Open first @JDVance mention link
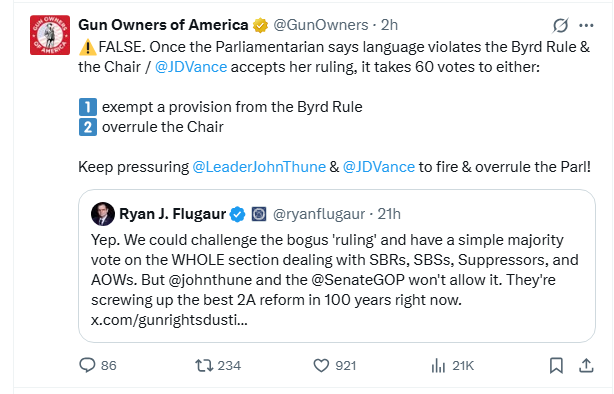The height and width of the screenshot is (394, 614). pyautogui.click(x=191, y=67)
